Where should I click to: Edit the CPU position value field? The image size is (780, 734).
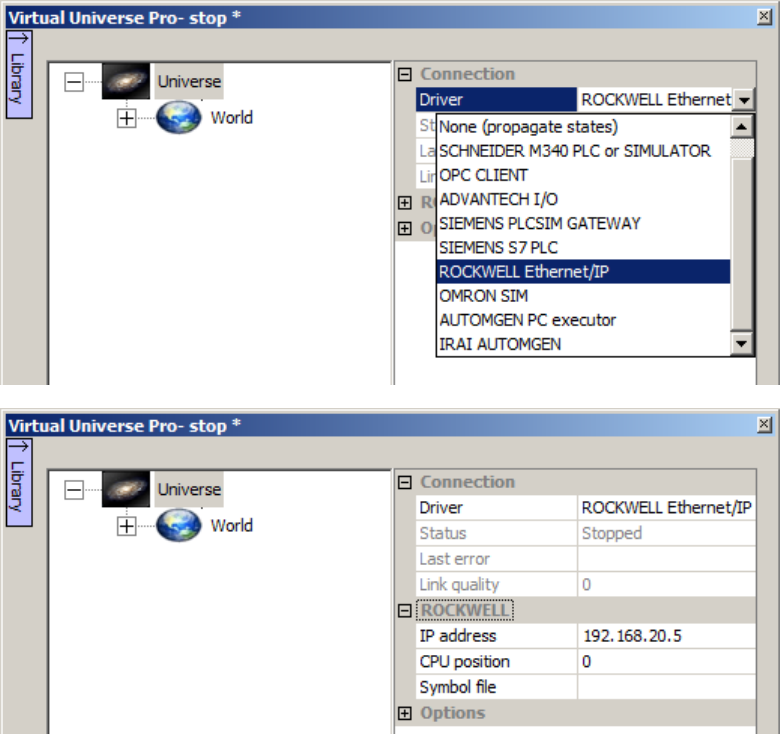click(x=667, y=662)
